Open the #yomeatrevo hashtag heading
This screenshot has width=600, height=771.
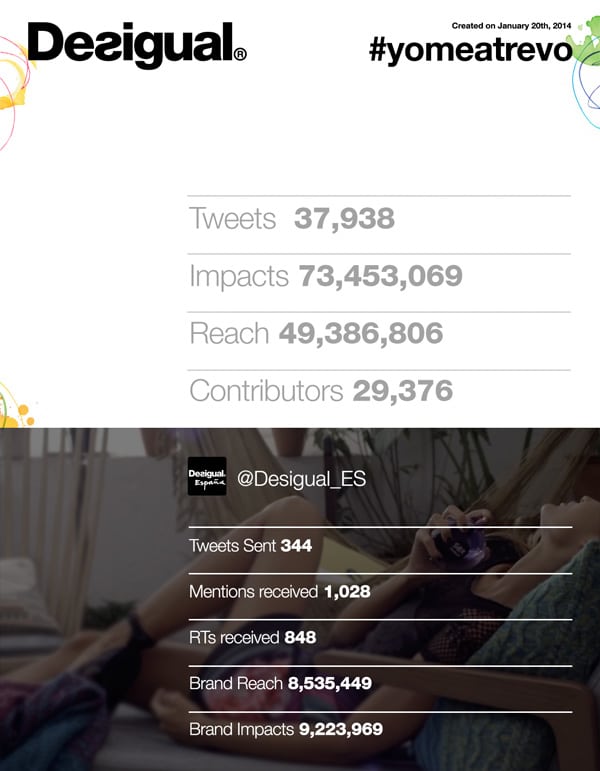(x=470, y=51)
